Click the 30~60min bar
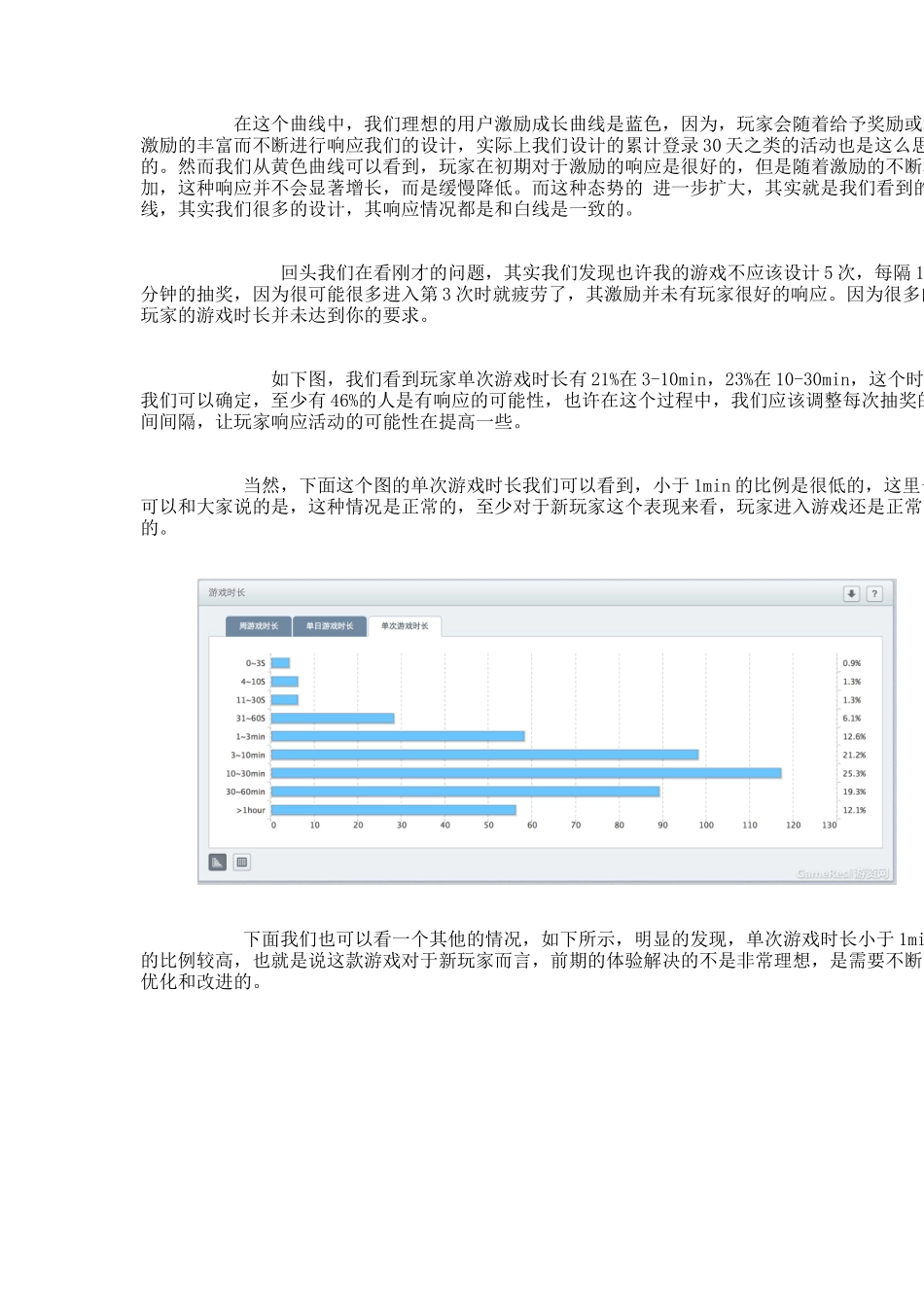924x1307 pixels. tap(466, 792)
